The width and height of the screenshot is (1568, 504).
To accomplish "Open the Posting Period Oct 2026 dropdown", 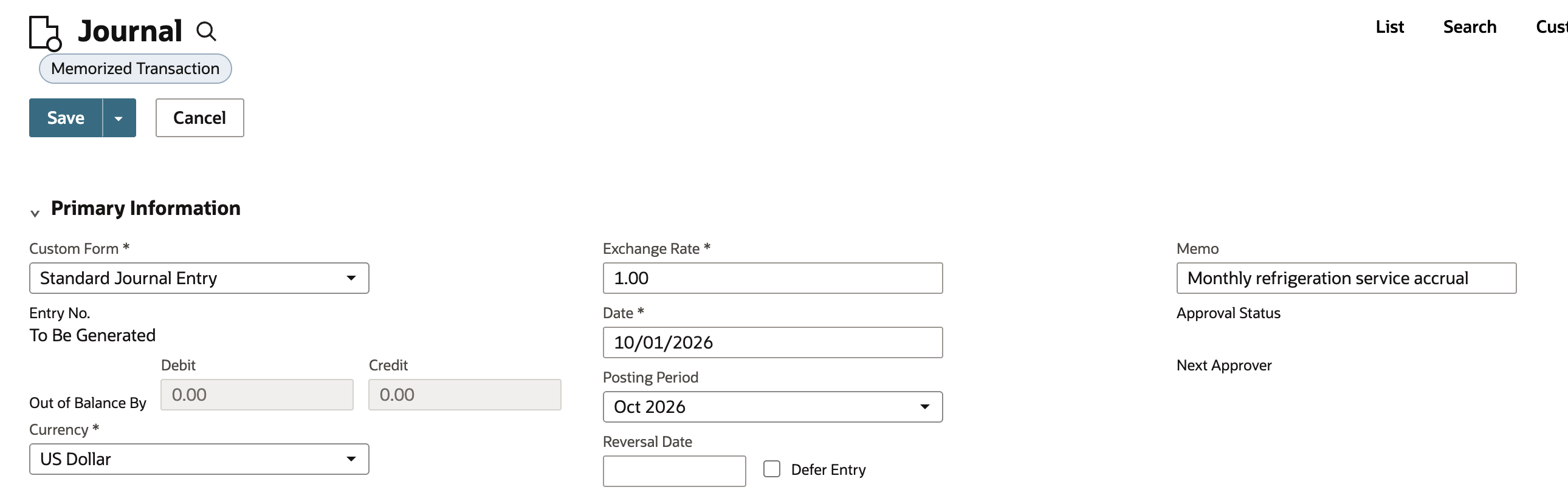I will (772, 407).
